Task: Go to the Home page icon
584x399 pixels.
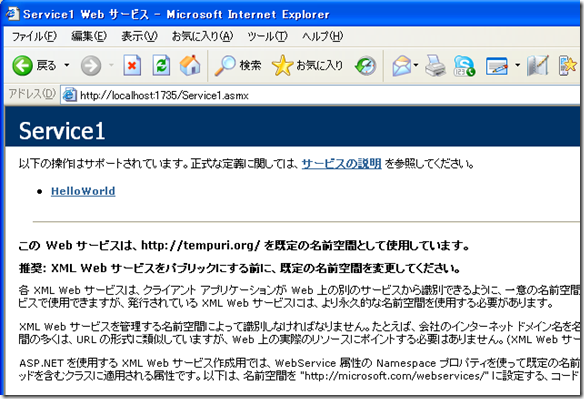Action: coord(190,65)
